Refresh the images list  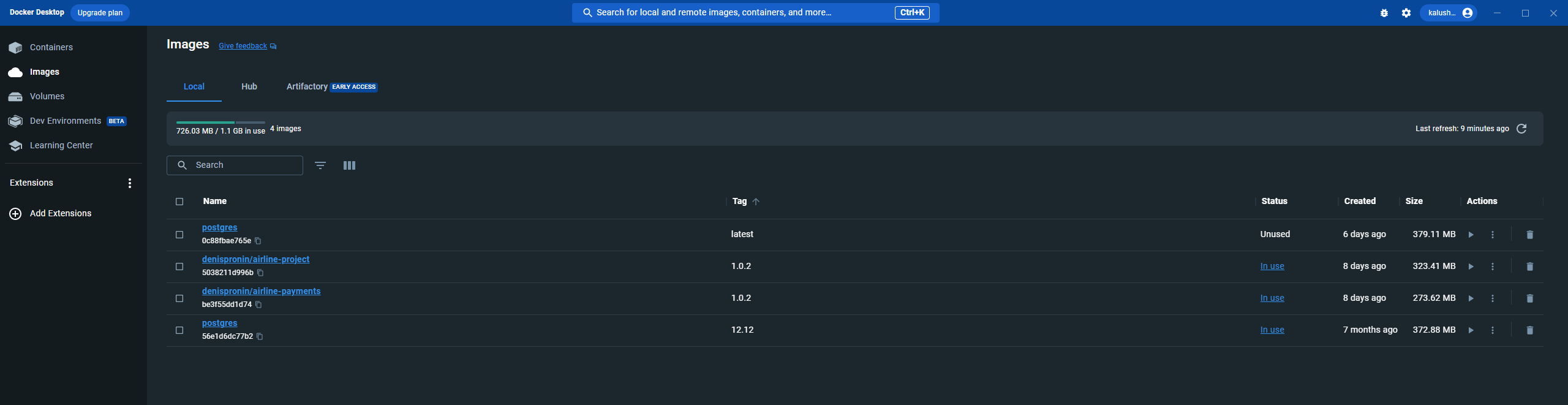click(x=1521, y=129)
